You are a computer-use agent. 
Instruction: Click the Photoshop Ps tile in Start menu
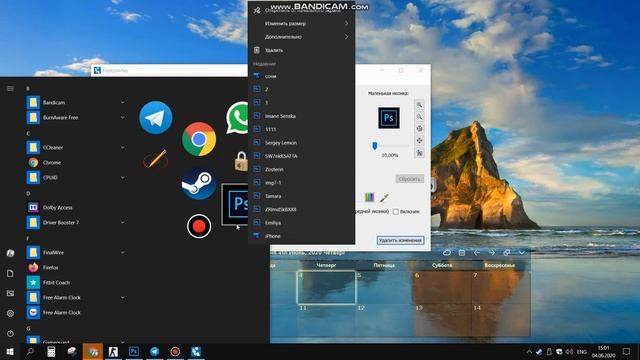(x=235, y=204)
